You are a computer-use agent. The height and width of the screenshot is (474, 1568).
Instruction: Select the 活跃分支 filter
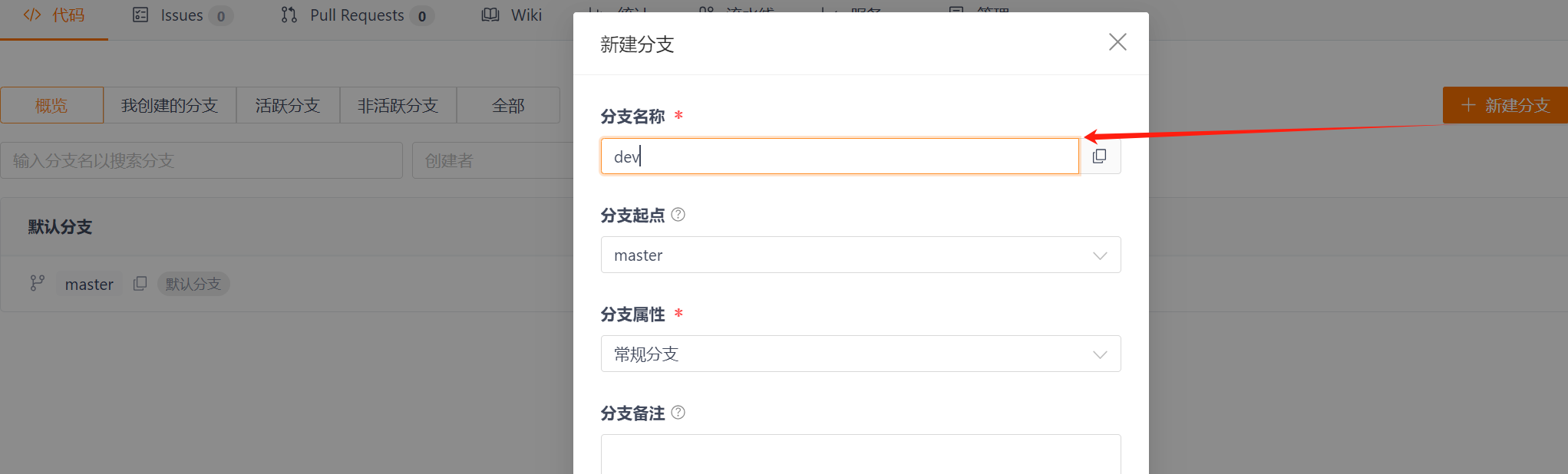point(288,105)
